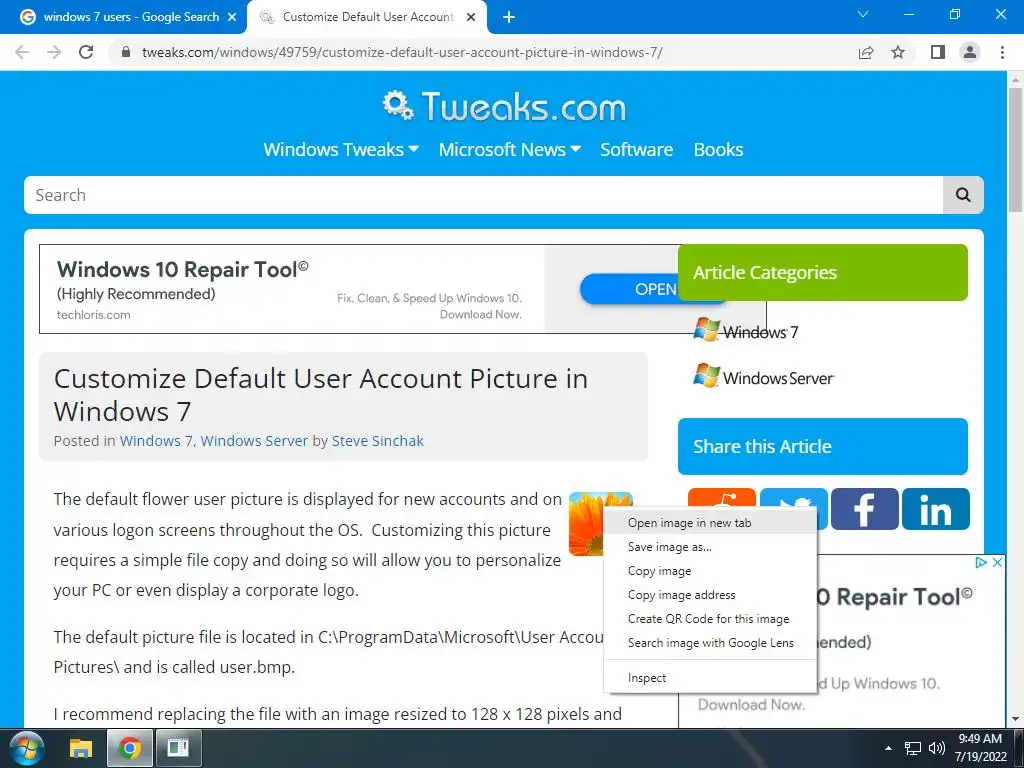Select the Customize Default User Account tab
1024x768 pixels.
[367, 17]
